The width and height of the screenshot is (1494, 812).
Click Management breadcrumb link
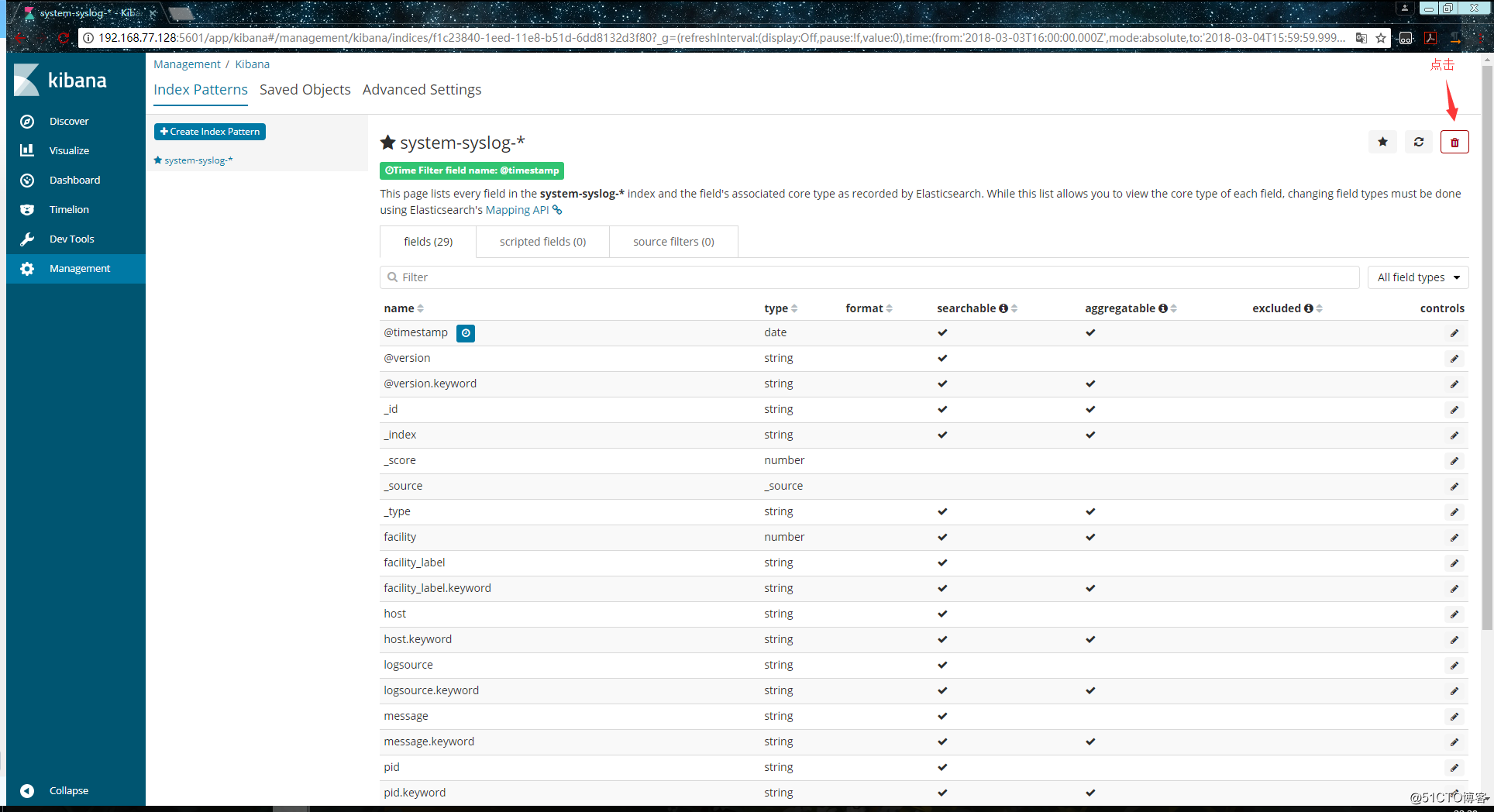(x=187, y=64)
